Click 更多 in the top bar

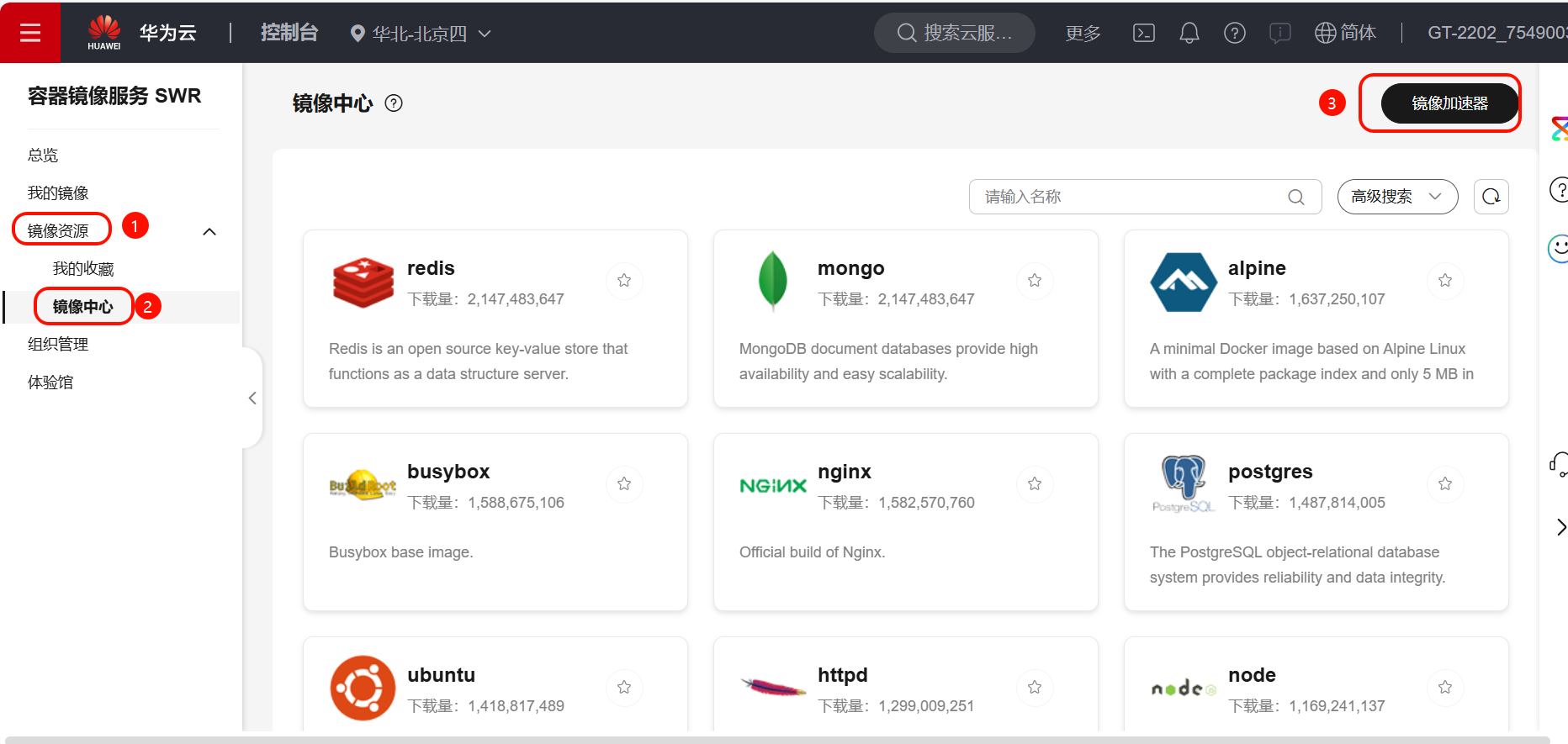pyautogui.click(x=1083, y=34)
